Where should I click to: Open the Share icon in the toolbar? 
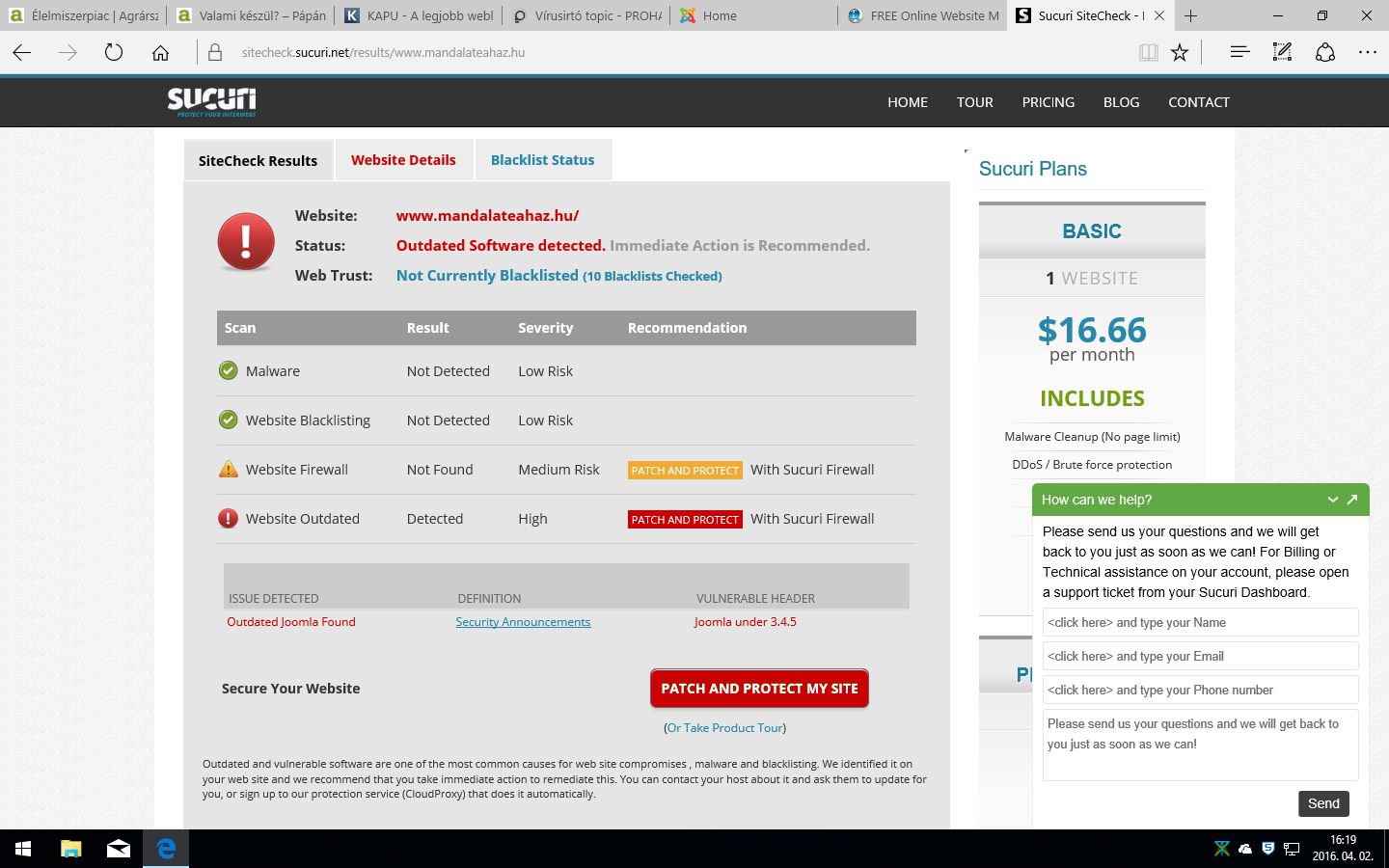click(1325, 52)
